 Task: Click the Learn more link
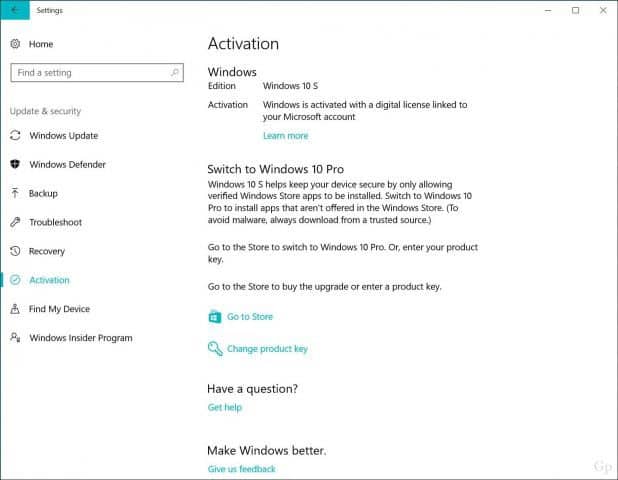[285, 136]
